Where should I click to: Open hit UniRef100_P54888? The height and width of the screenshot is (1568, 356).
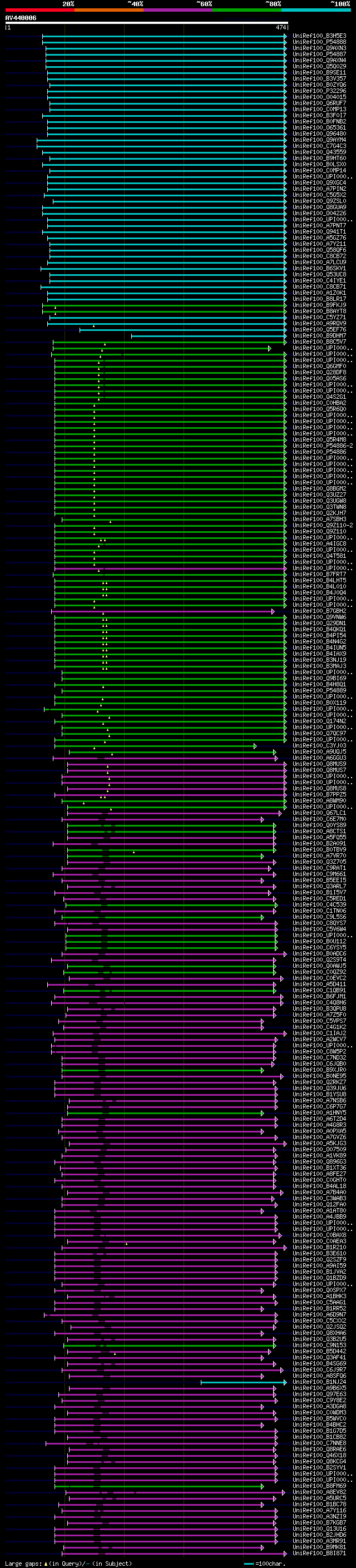319,42
